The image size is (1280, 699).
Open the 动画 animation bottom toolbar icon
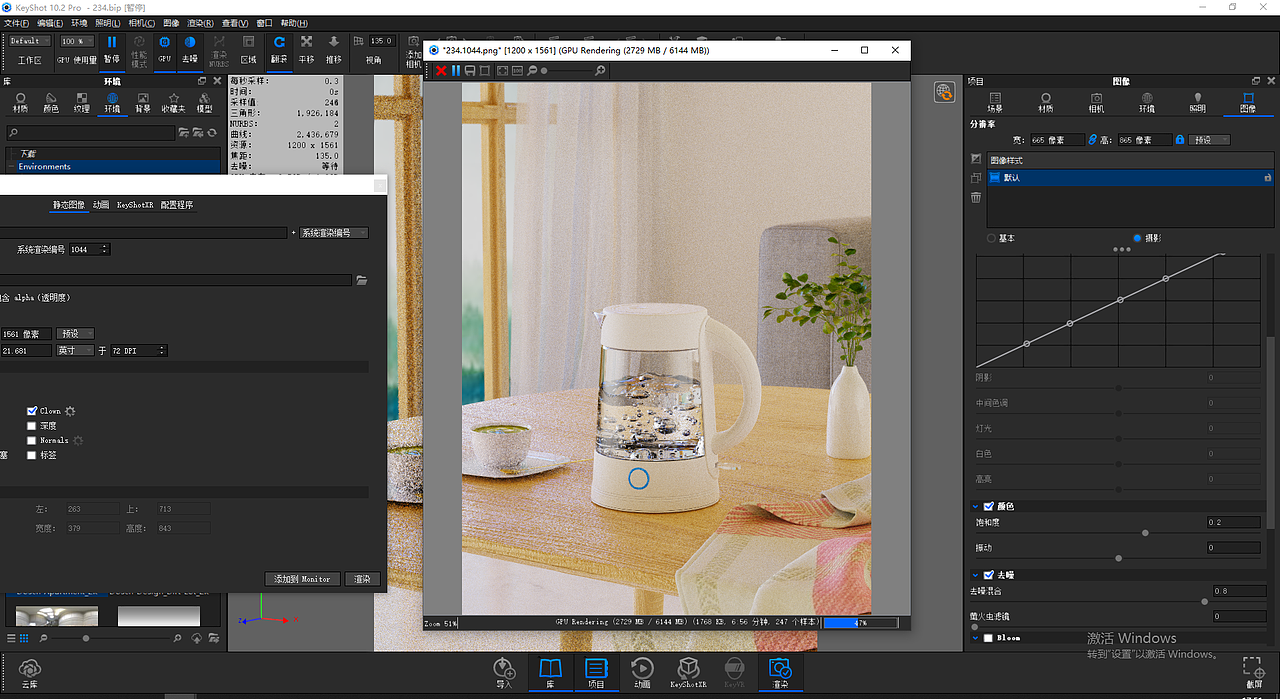pyautogui.click(x=642, y=672)
